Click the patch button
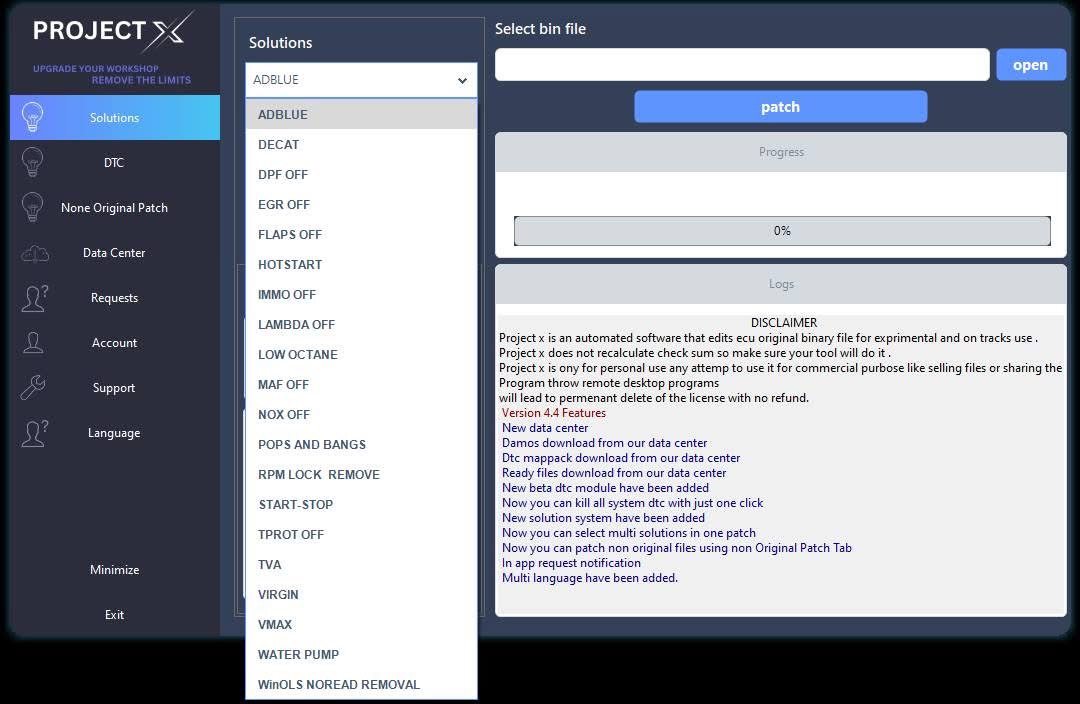The image size is (1080, 704). [780, 107]
